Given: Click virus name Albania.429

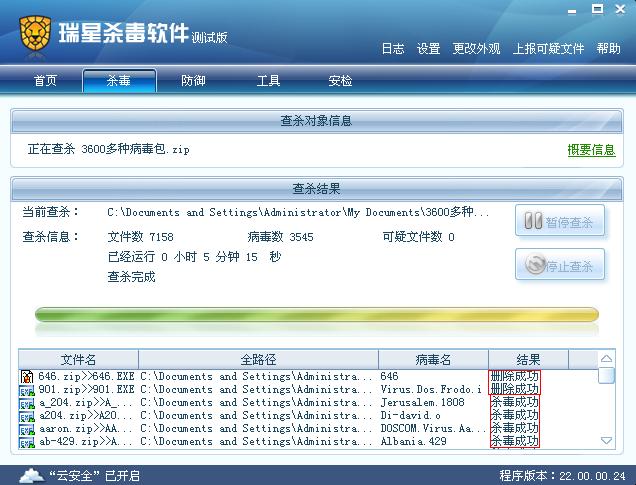Looking at the screenshot, I should tap(413, 442).
